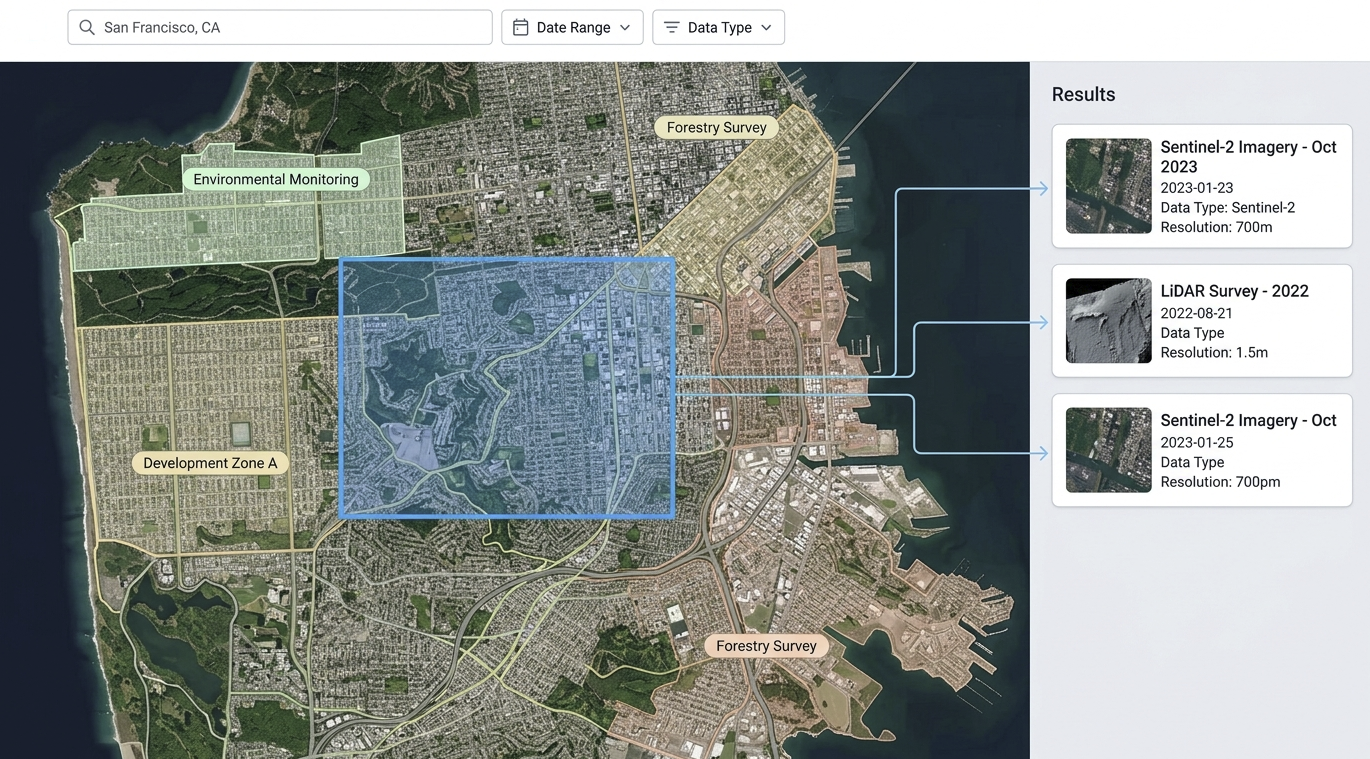Click arrowhead pointing to Sentinel-2 2023-01-25 card
1370x759 pixels.
tap(1042, 453)
